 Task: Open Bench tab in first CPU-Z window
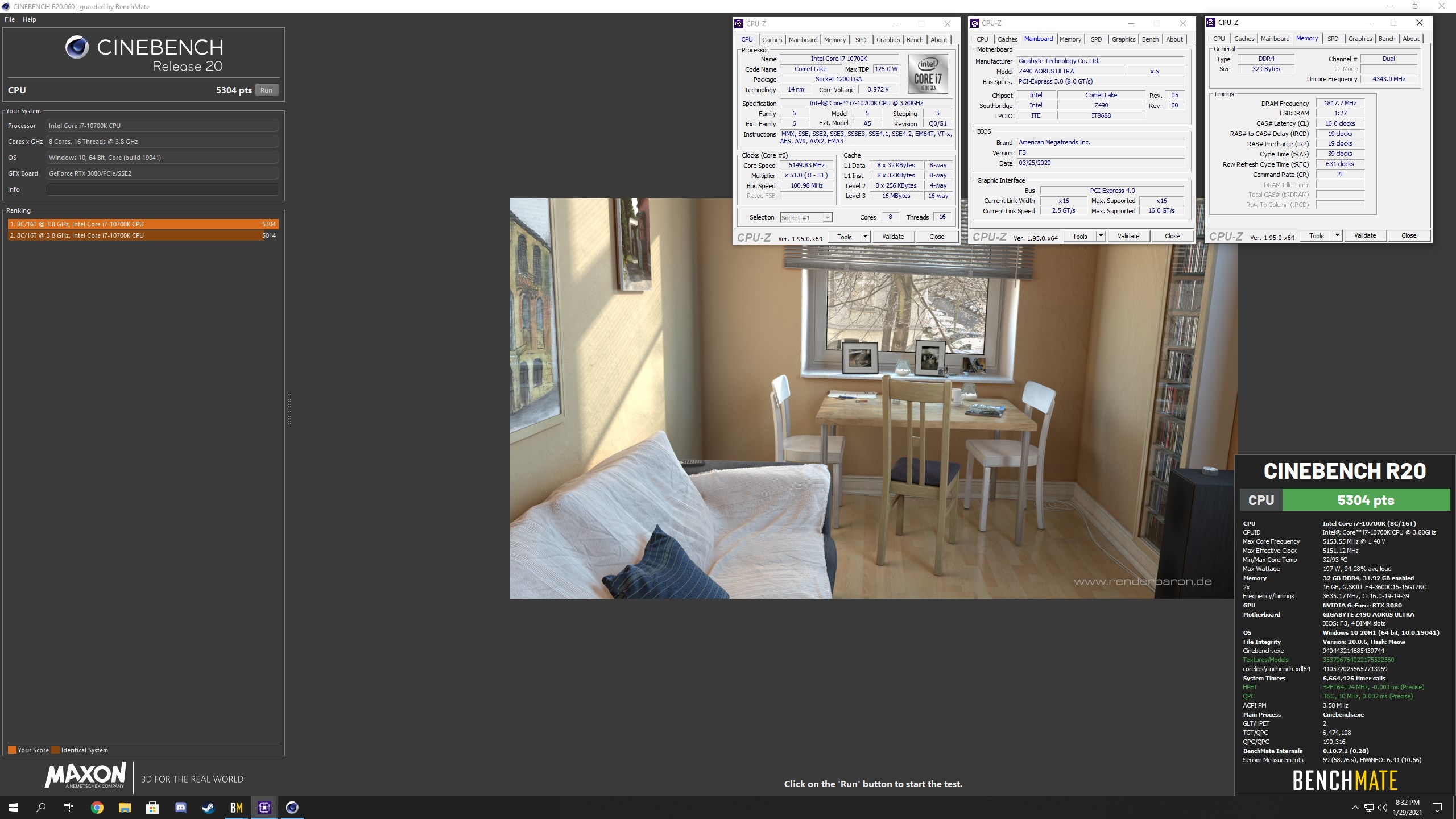coord(915,40)
